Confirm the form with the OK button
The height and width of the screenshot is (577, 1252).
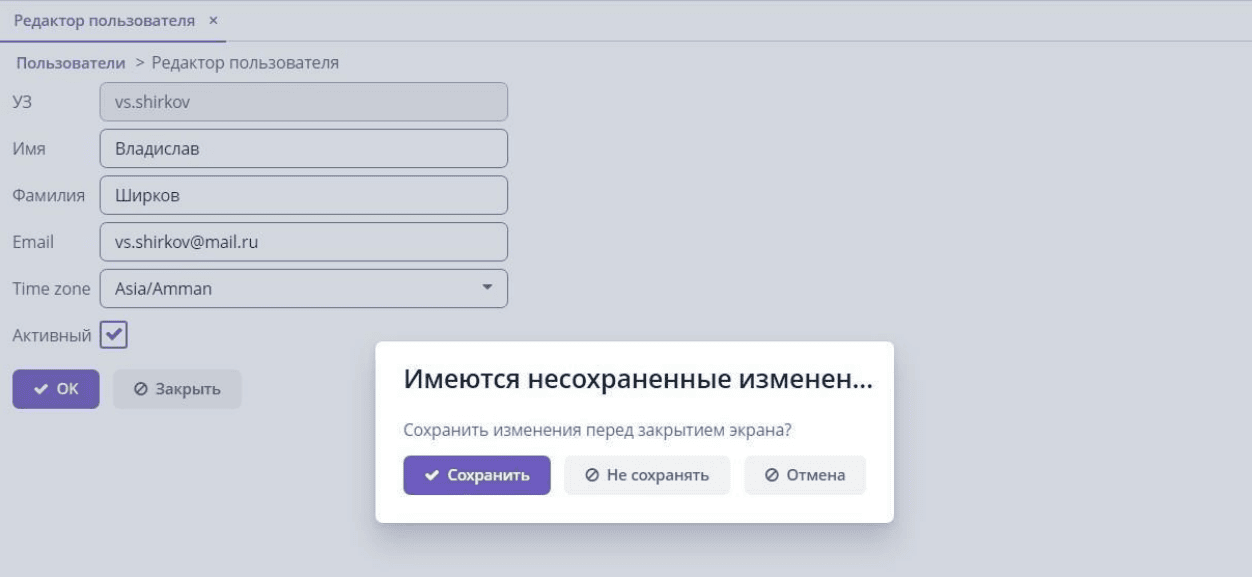click(56, 389)
